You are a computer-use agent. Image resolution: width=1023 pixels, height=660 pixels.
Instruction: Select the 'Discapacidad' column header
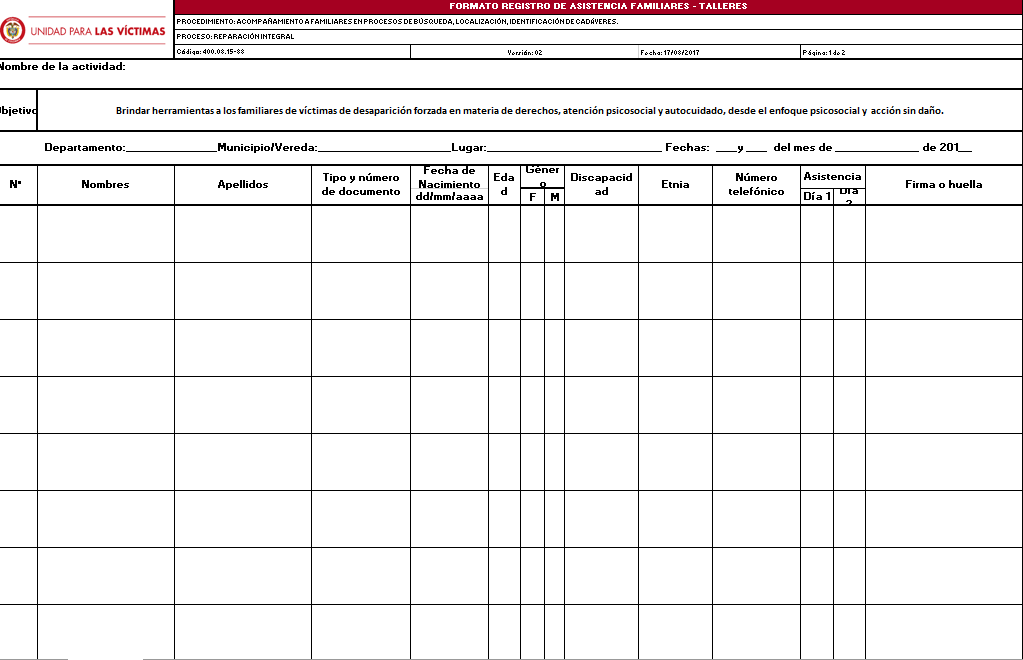tap(602, 185)
